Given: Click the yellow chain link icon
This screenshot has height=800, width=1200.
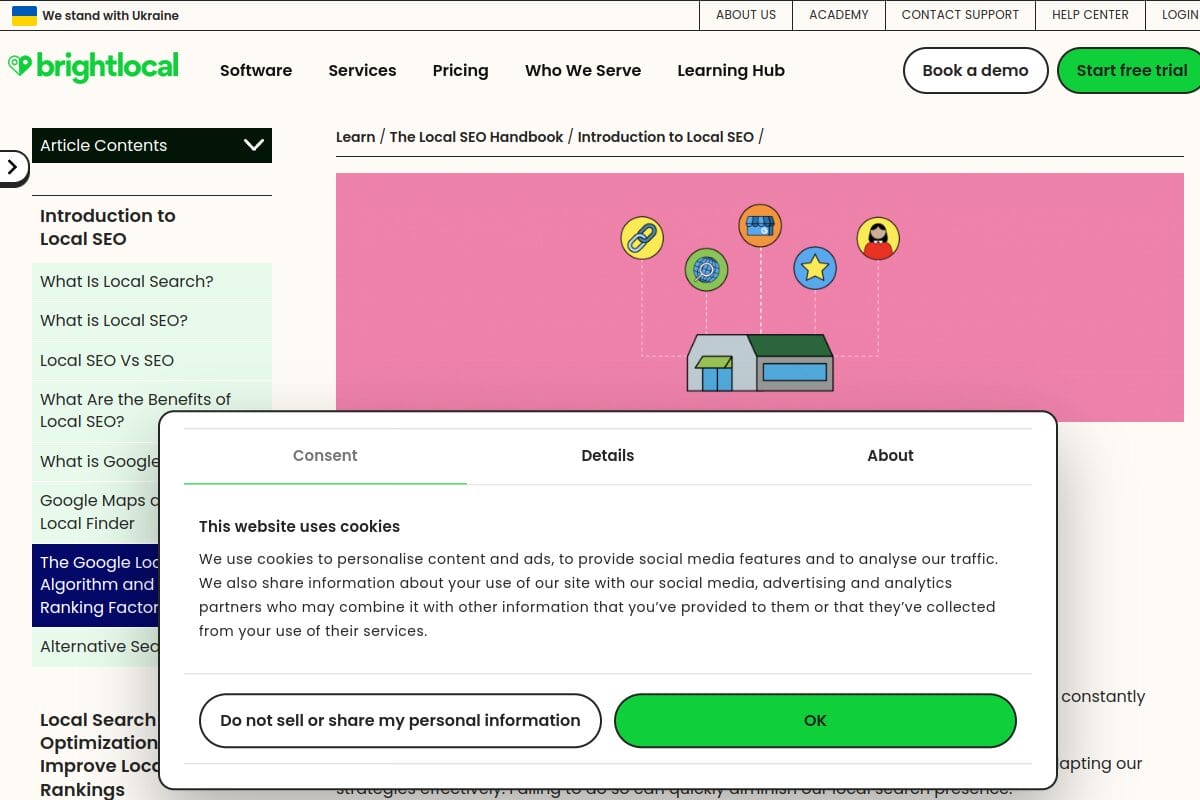Looking at the screenshot, I should tap(641, 238).
